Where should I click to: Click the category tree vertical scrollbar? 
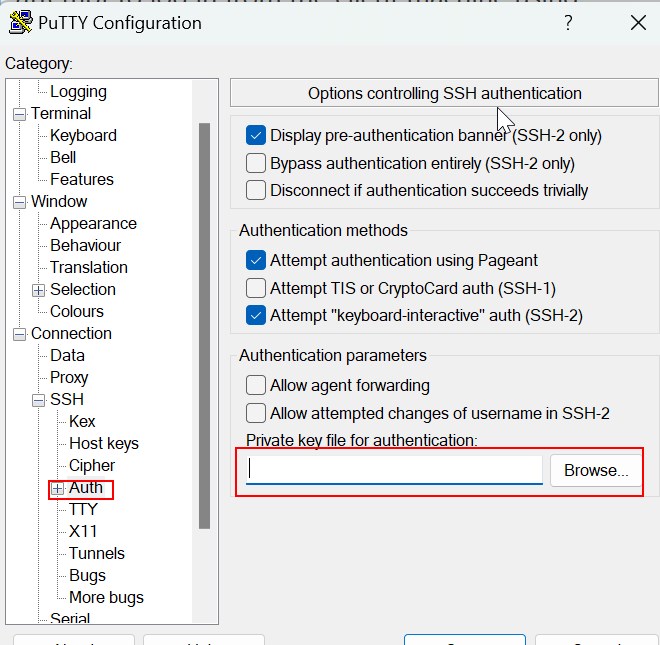[204, 320]
